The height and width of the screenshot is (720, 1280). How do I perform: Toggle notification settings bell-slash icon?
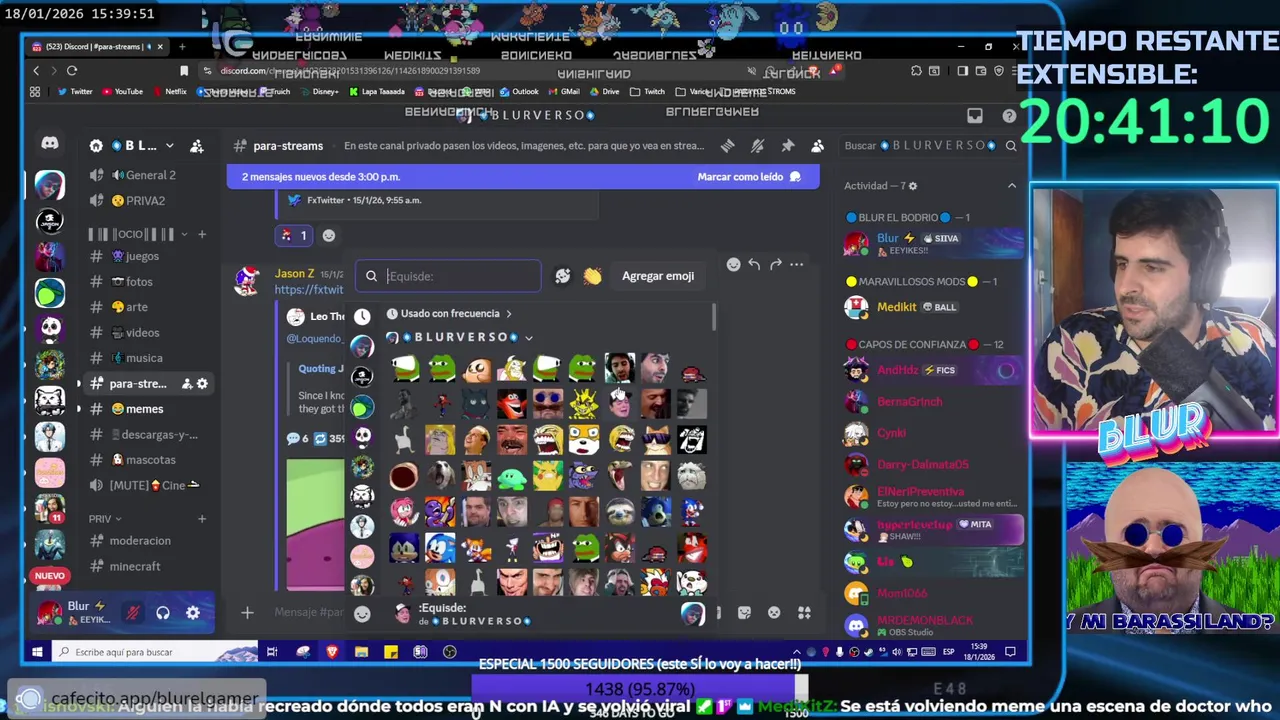(757, 146)
